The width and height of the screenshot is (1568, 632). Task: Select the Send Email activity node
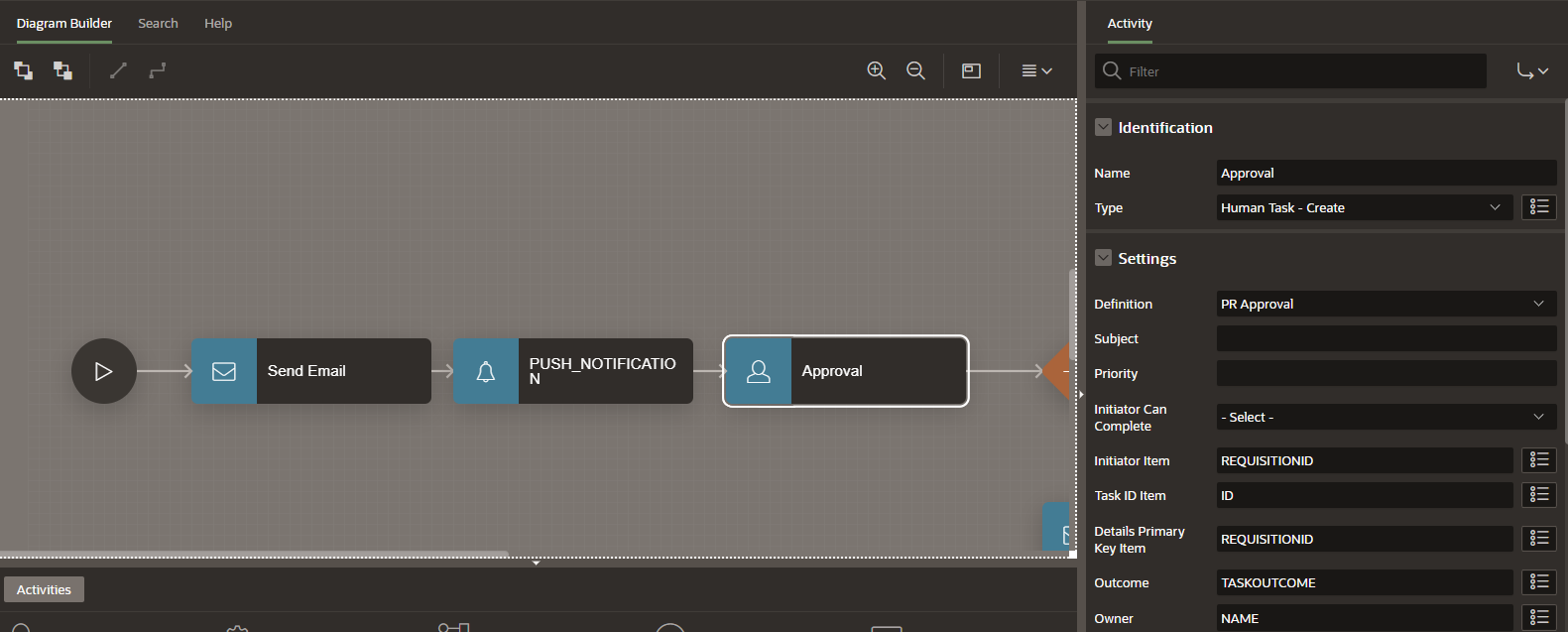311,371
